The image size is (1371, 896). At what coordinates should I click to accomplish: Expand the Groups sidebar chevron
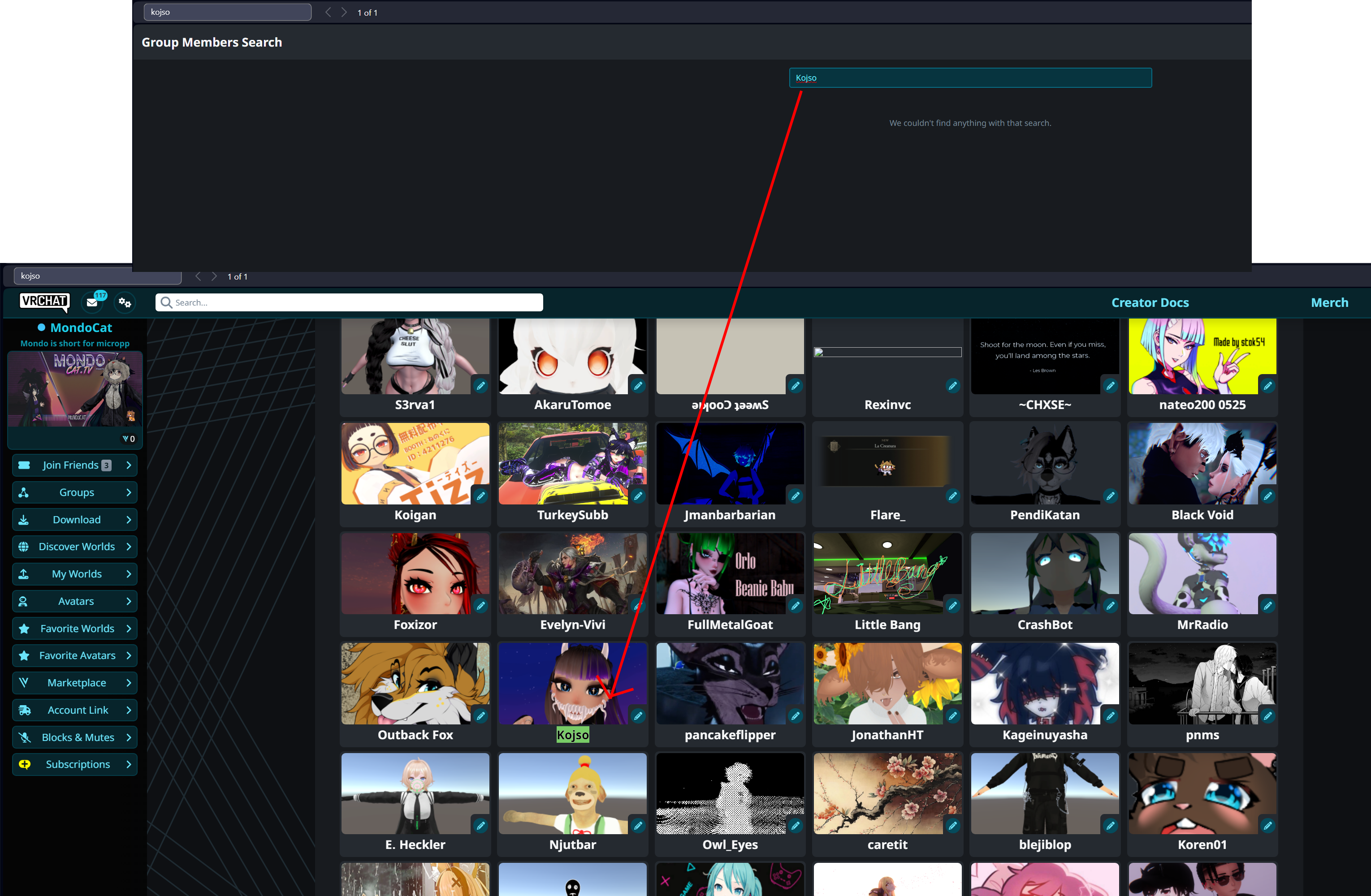click(x=129, y=492)
